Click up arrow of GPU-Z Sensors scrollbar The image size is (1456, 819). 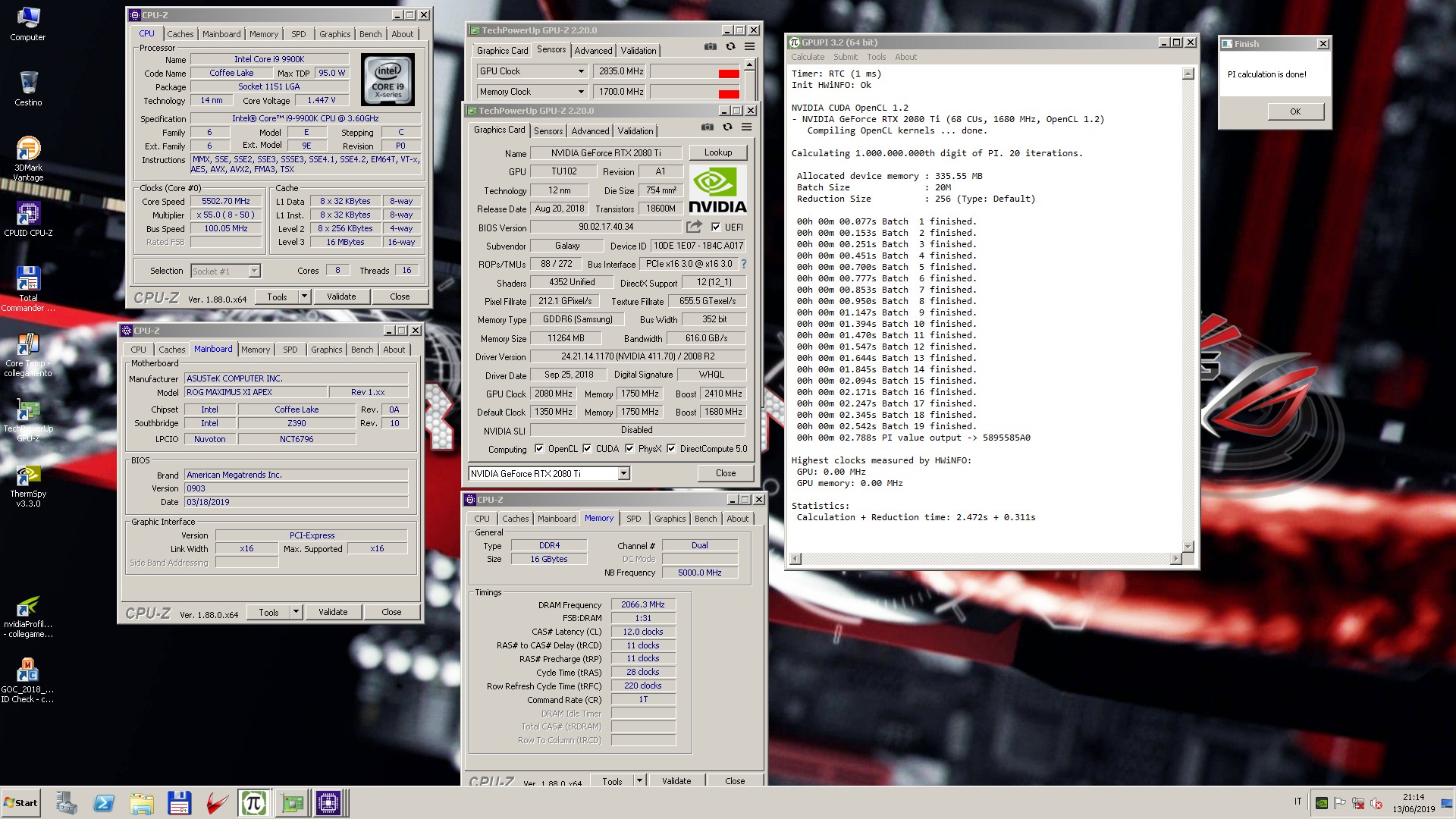(749, 65)
